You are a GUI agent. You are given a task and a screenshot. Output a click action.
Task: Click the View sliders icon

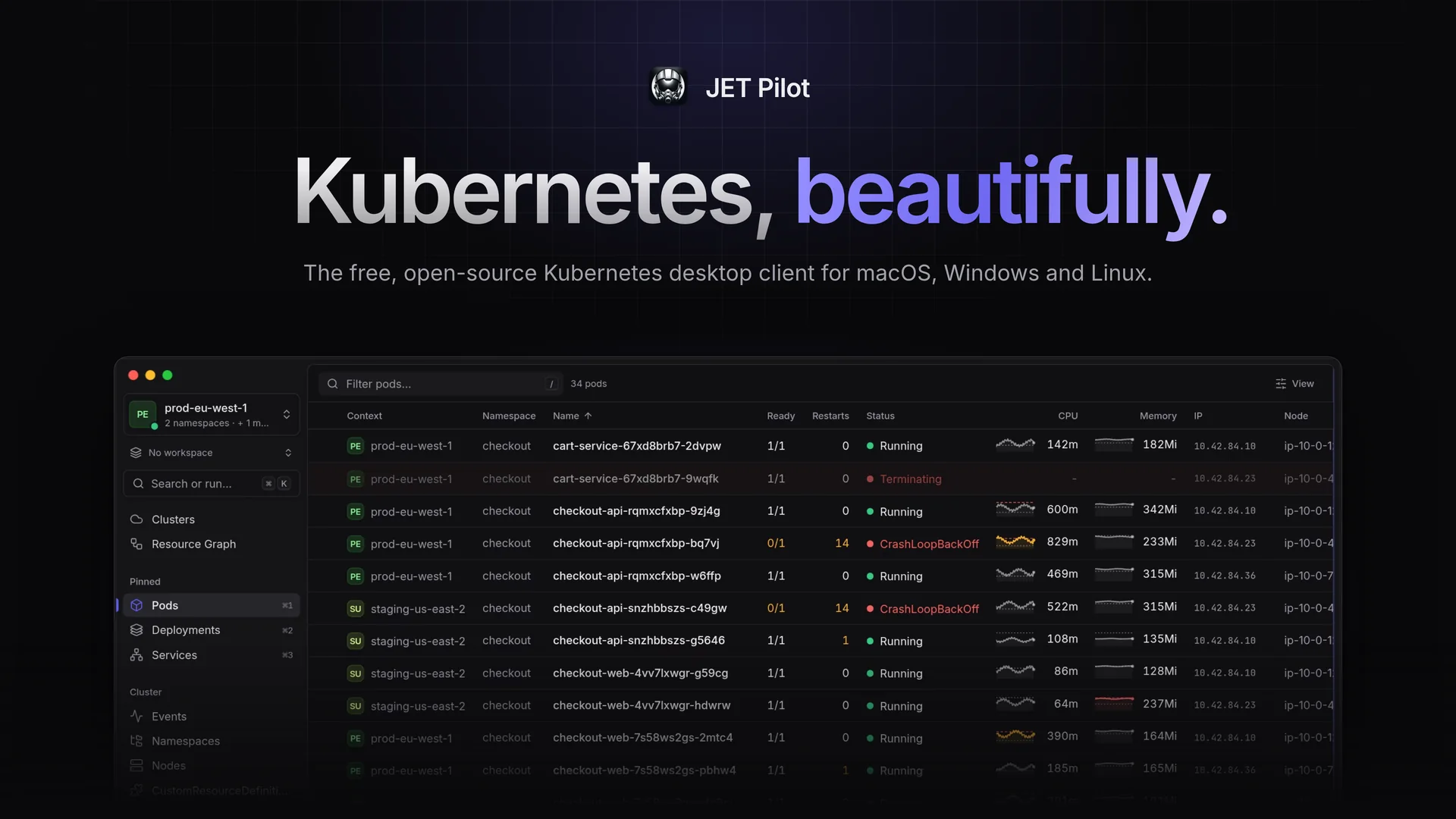(x=1281, y=384)
